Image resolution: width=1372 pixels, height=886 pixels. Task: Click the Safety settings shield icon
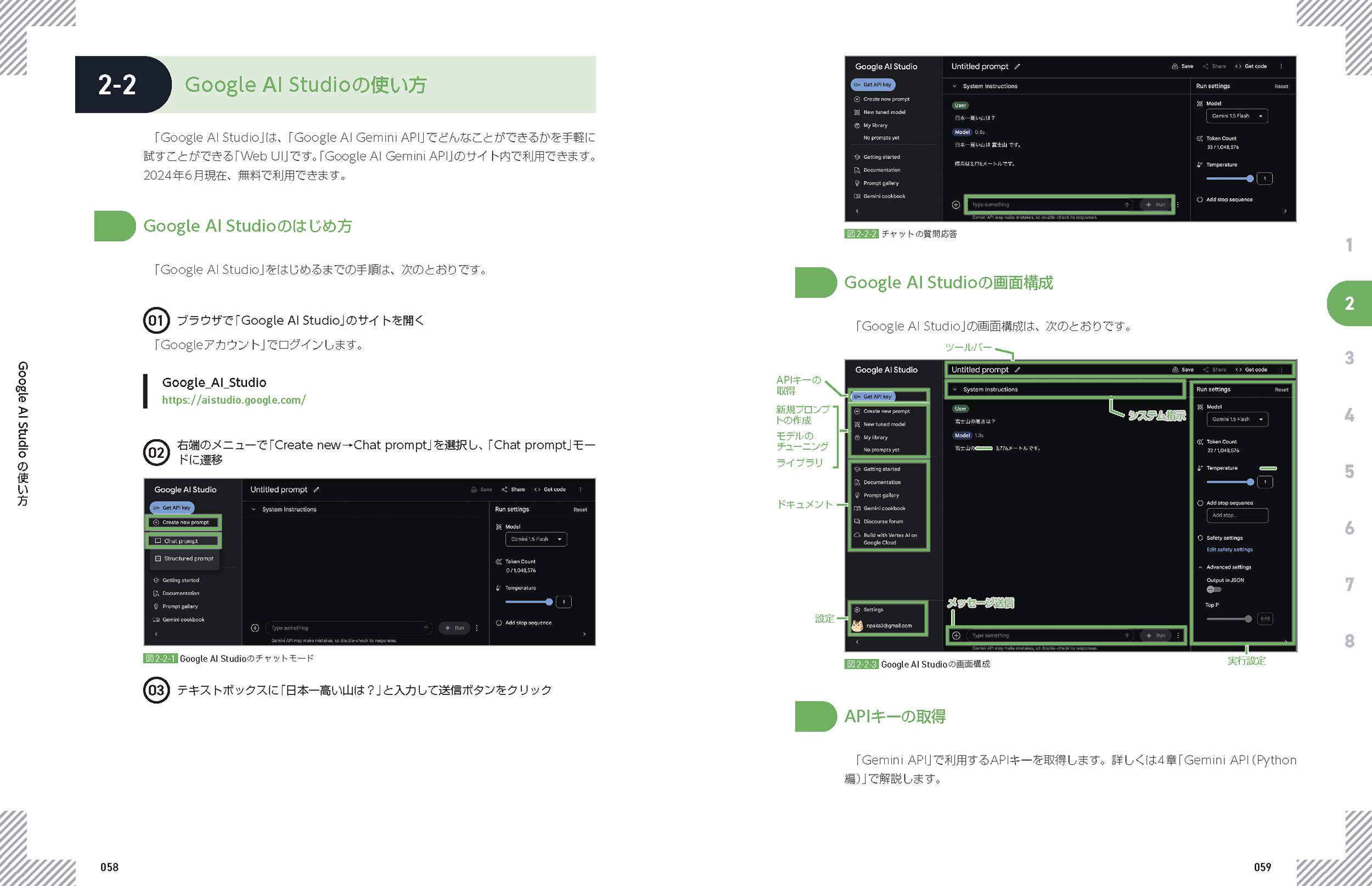coord(1200,538)
